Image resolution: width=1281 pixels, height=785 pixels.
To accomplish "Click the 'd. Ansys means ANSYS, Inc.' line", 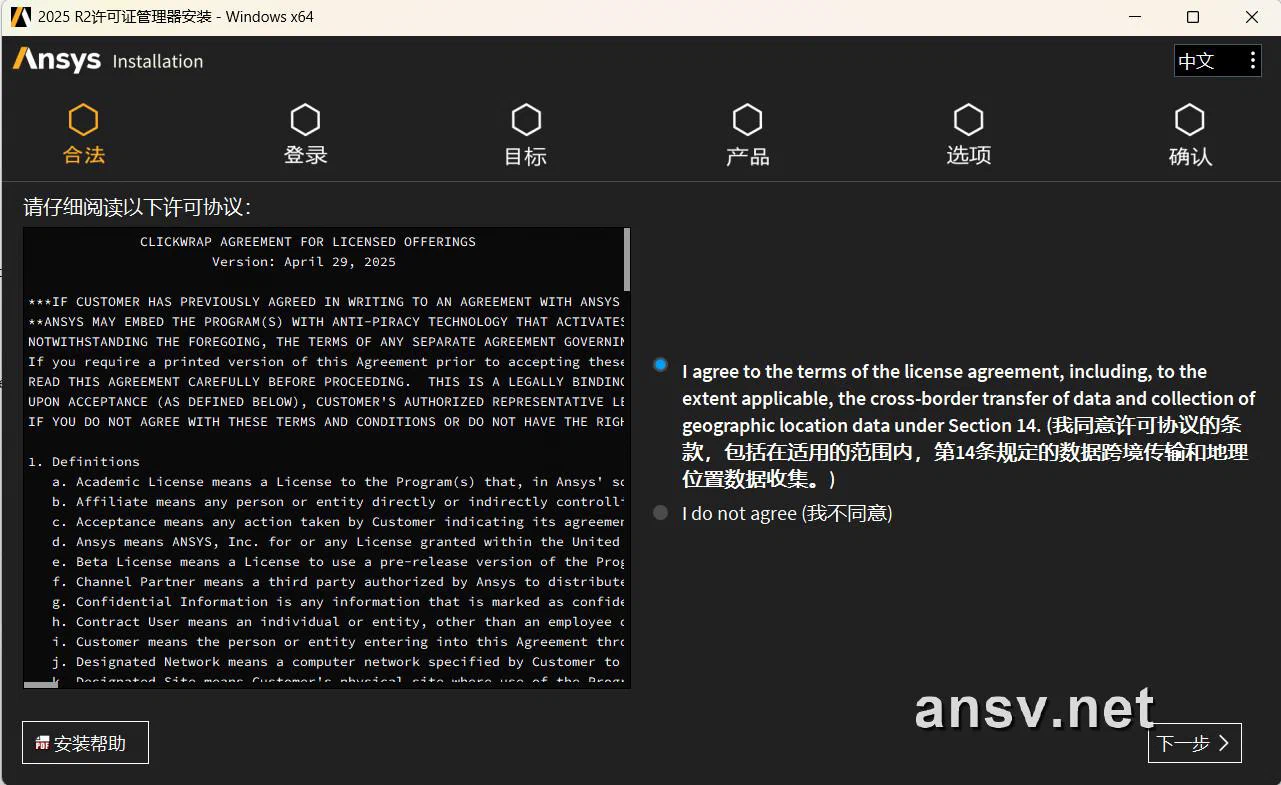I will click(338, 542).
